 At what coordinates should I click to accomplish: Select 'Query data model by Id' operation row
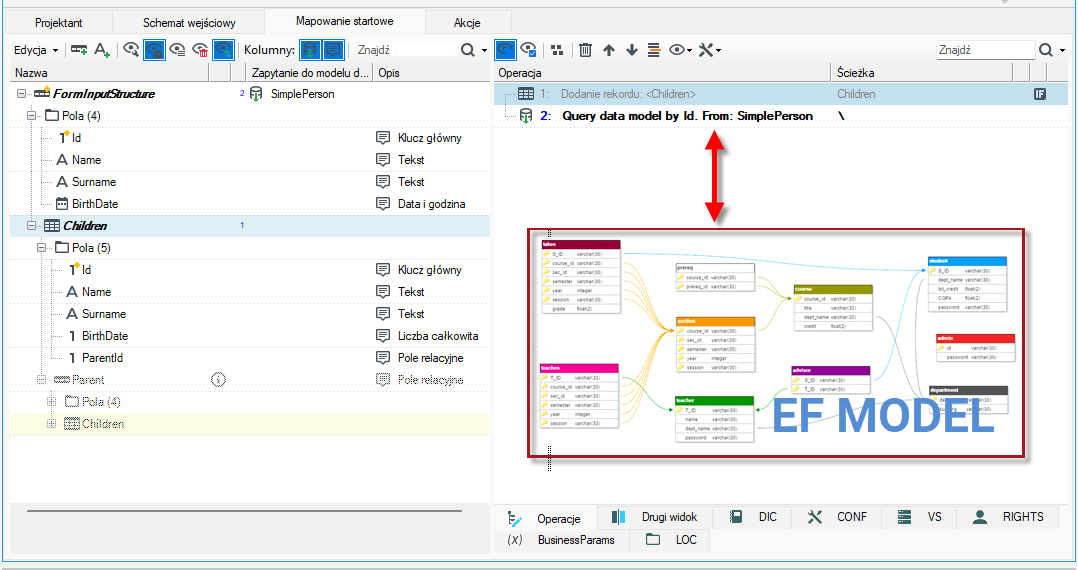[x=781, y=116]
